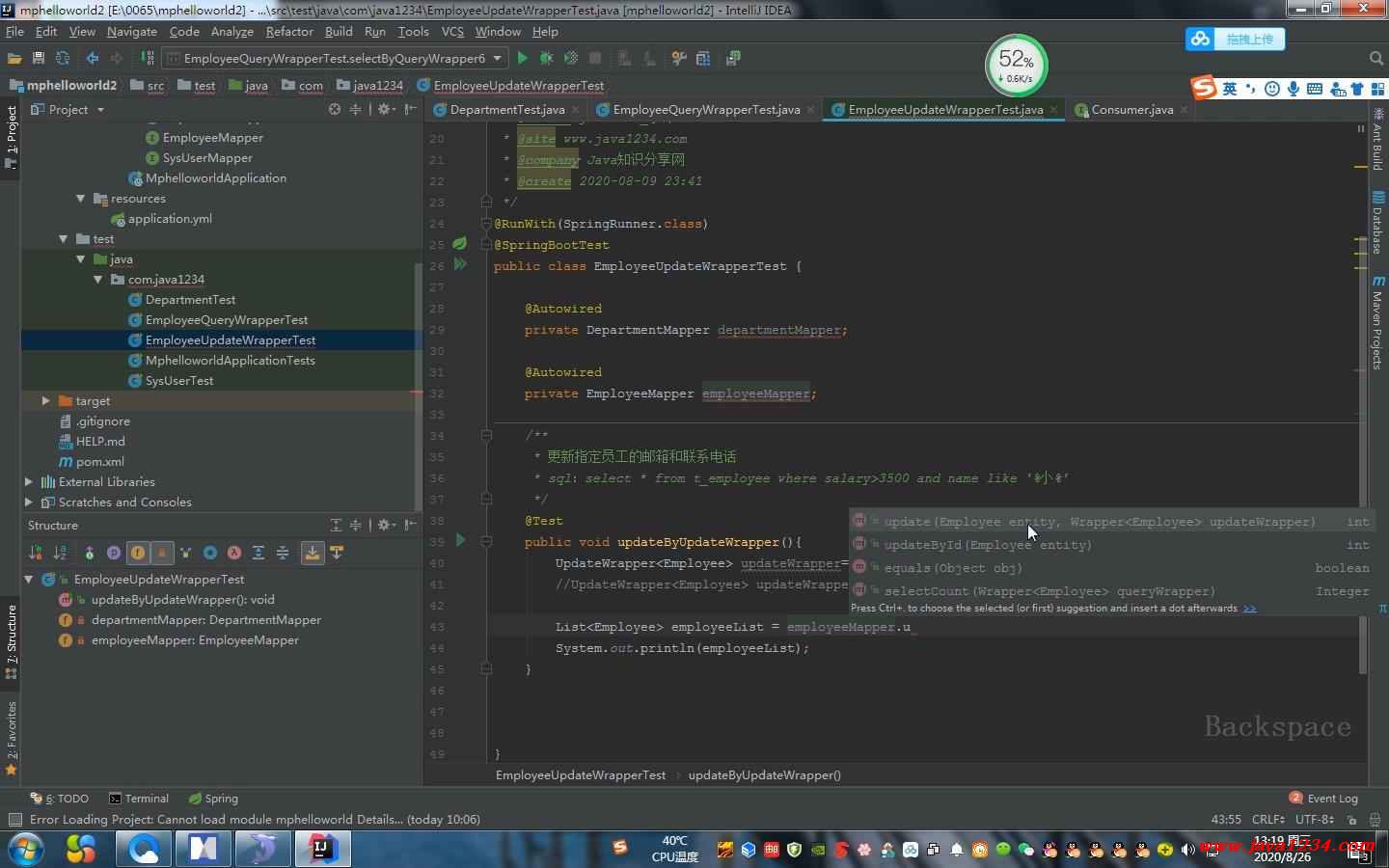Open the VCS menu
The width and height of the screenshot is (1389, 868).
tap(452, 32)
